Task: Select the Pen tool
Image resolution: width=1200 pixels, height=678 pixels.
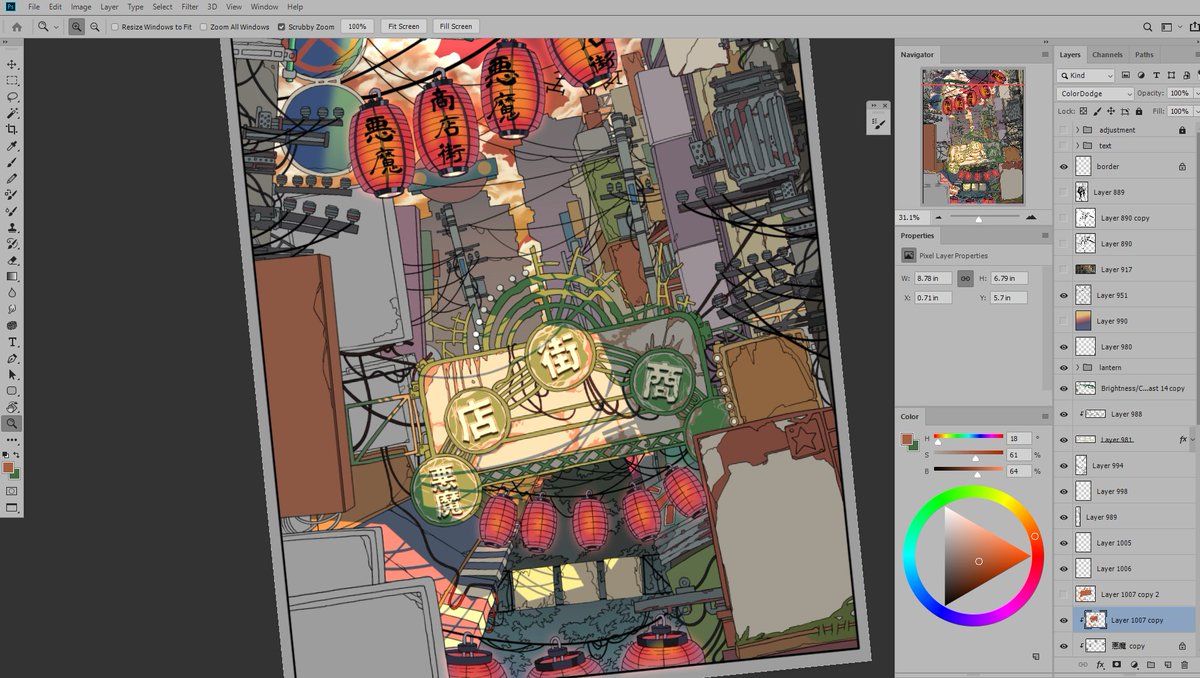Action: (12, 358)
